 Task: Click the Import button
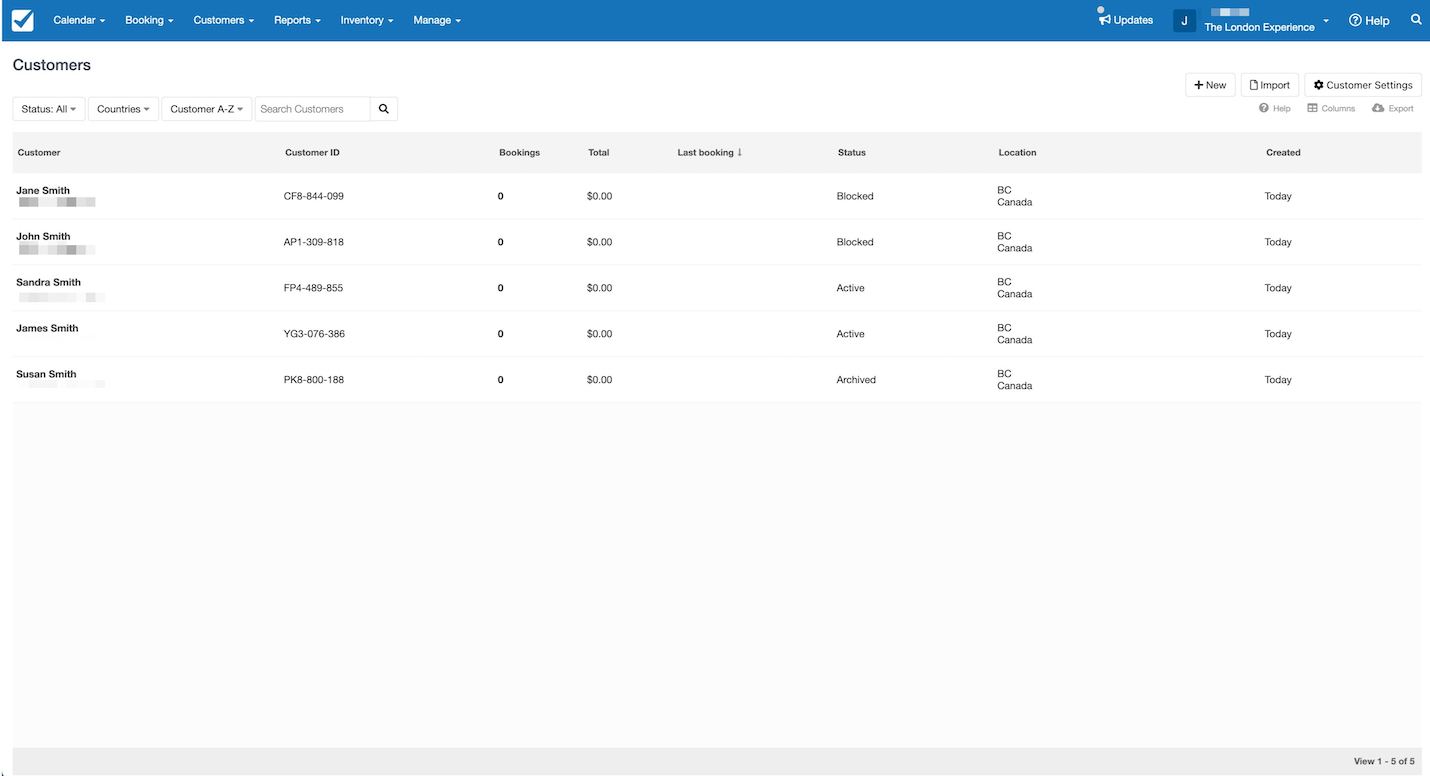coord(1270,85)
